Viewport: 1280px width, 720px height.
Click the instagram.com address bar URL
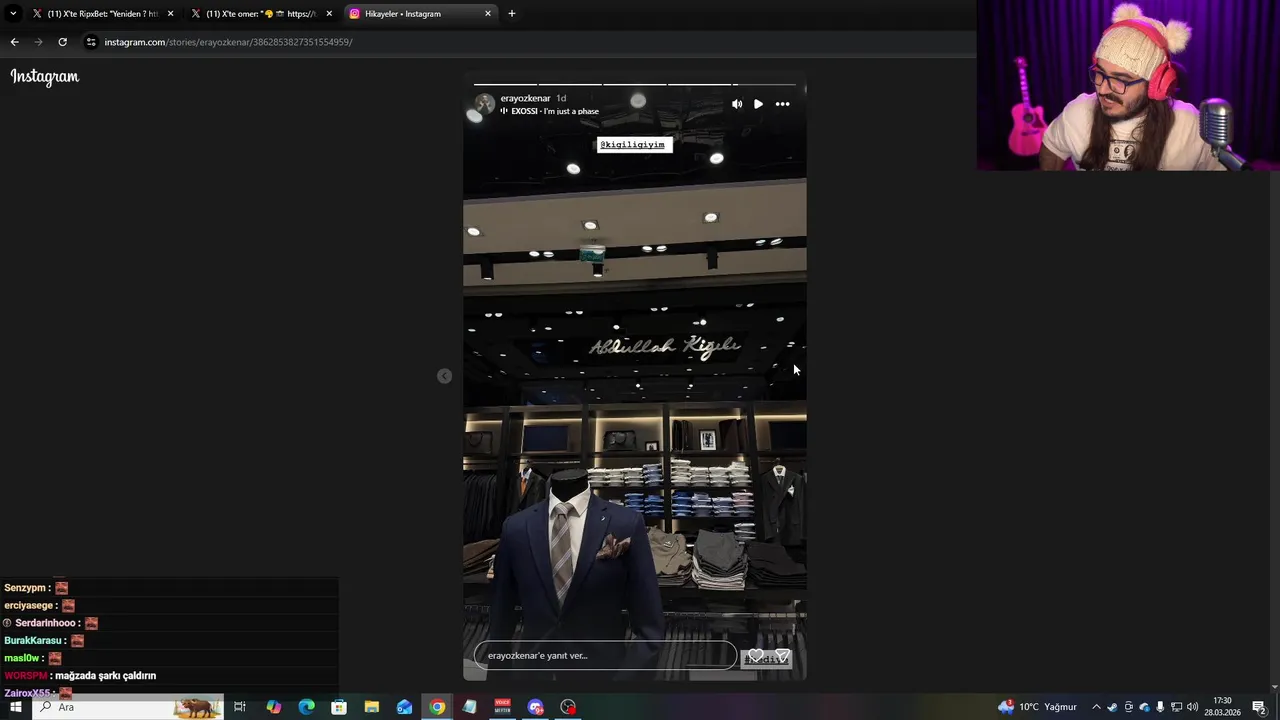pyautogui.click(x=228, y=42)
